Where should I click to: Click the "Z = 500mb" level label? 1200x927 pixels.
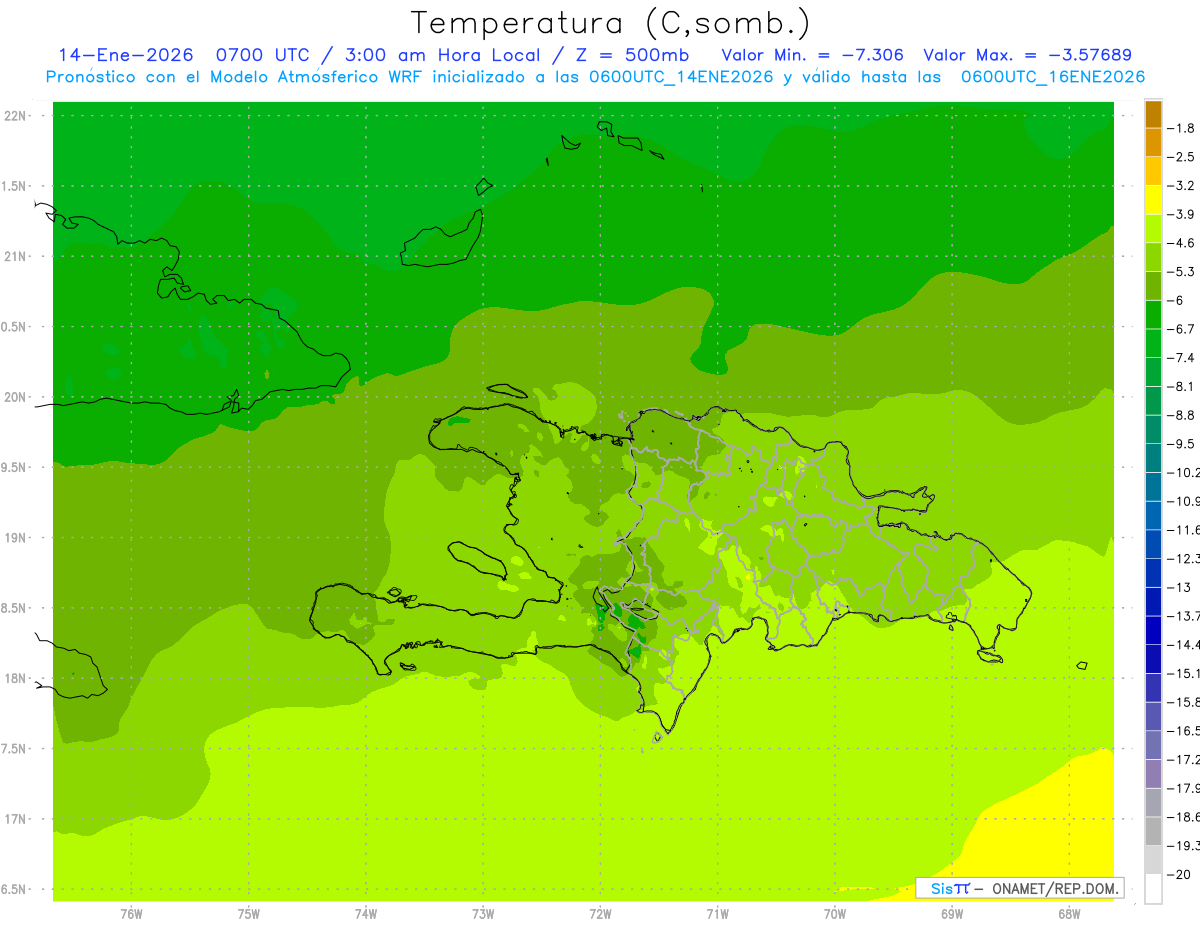coord(631,55)
